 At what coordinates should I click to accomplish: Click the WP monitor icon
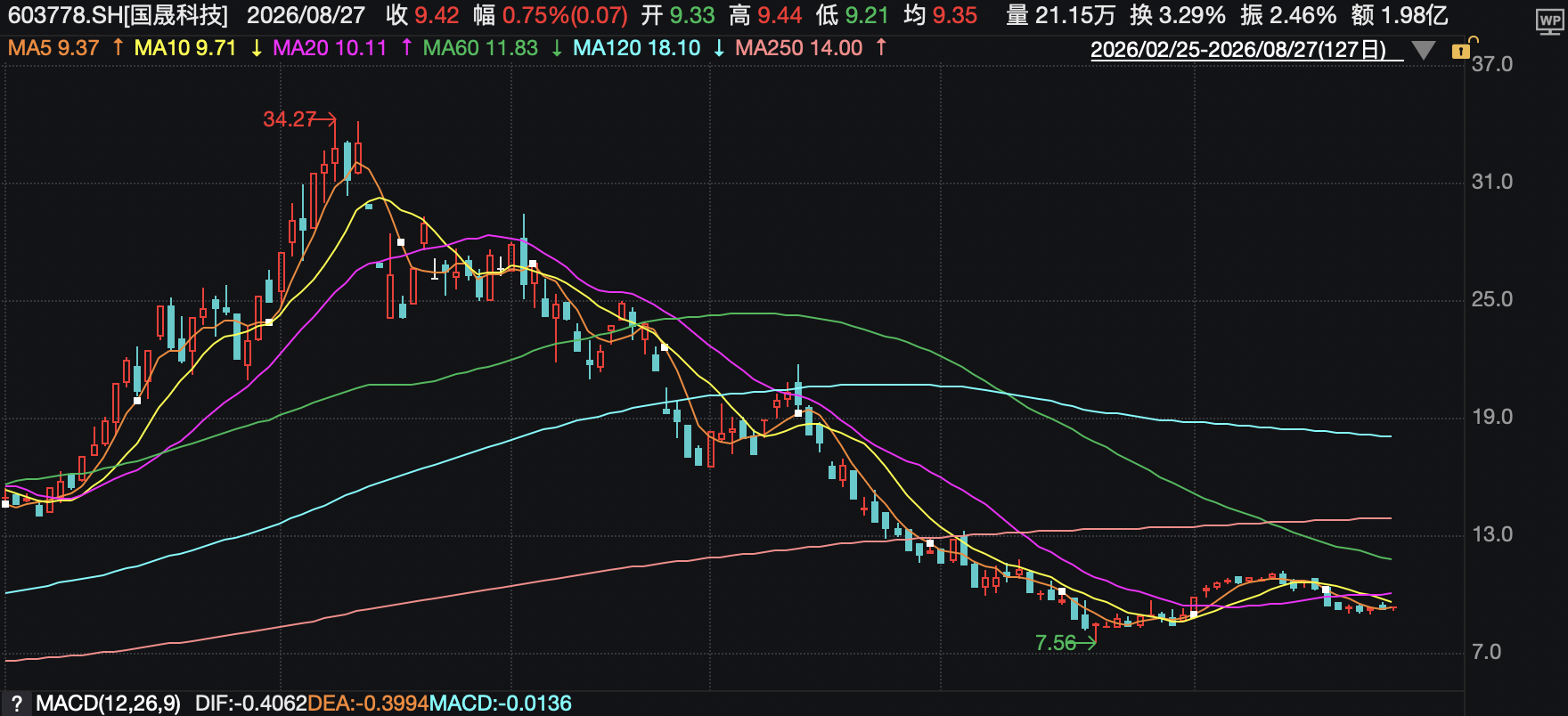pos(1549,22)
